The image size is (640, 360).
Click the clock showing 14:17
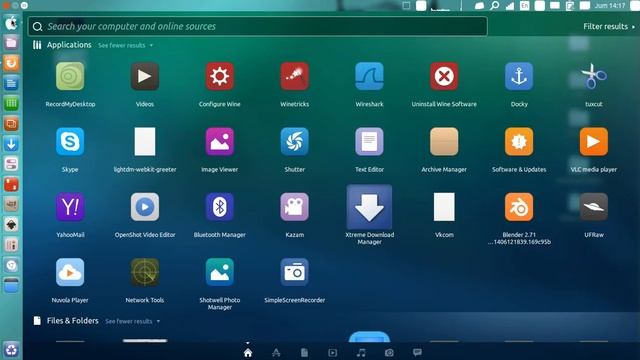click(610, 6)
